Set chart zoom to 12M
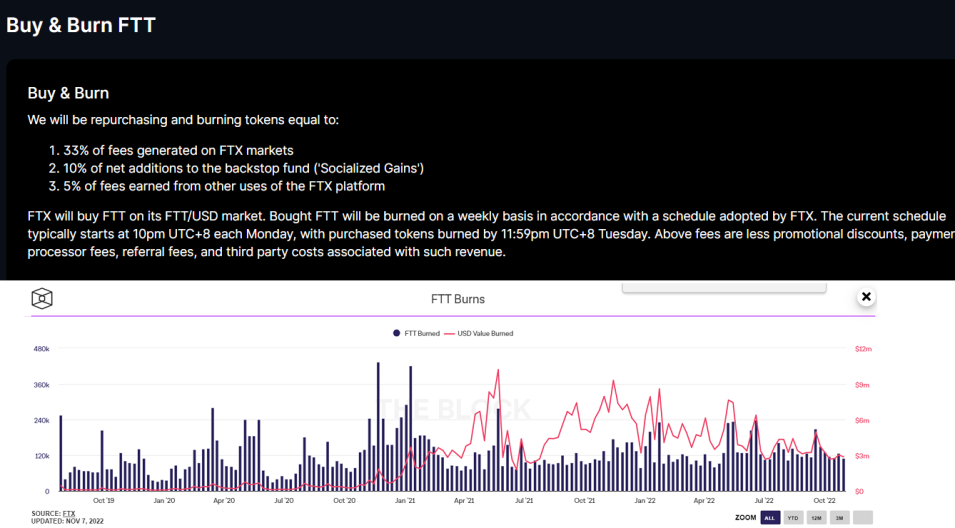955x528 pixels. click(x=816, y=518)
